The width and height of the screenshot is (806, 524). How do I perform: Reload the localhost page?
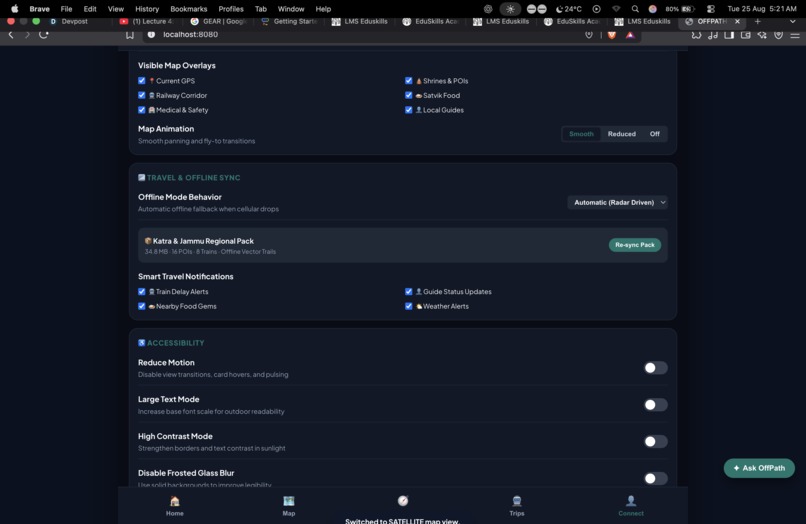44,34
